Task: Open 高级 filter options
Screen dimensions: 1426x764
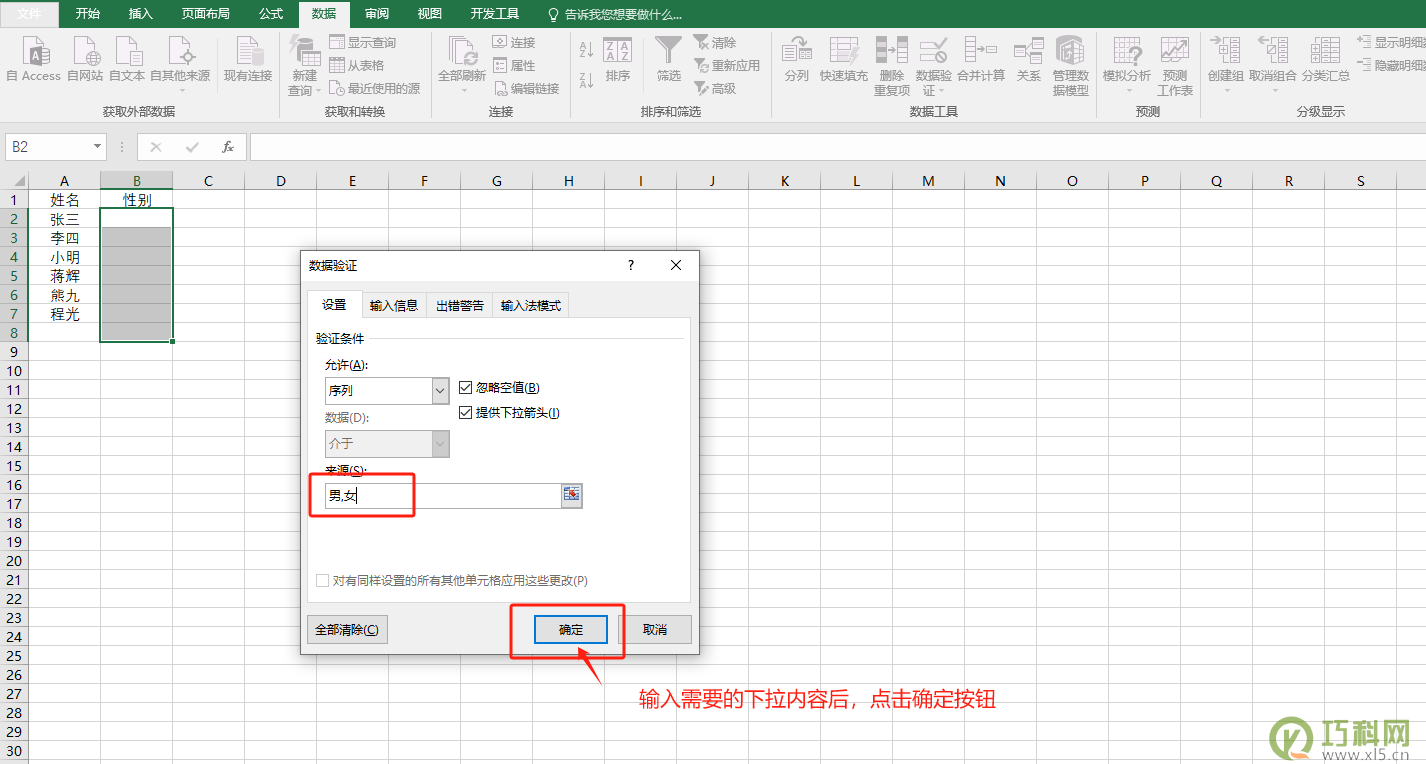Action: tap(714, 88)
